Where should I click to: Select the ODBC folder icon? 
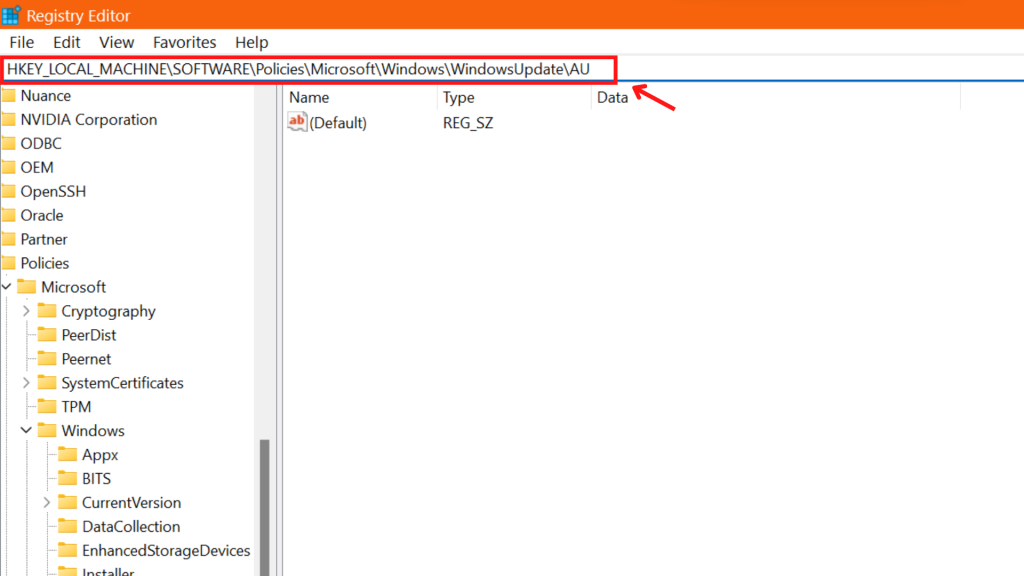8,144
